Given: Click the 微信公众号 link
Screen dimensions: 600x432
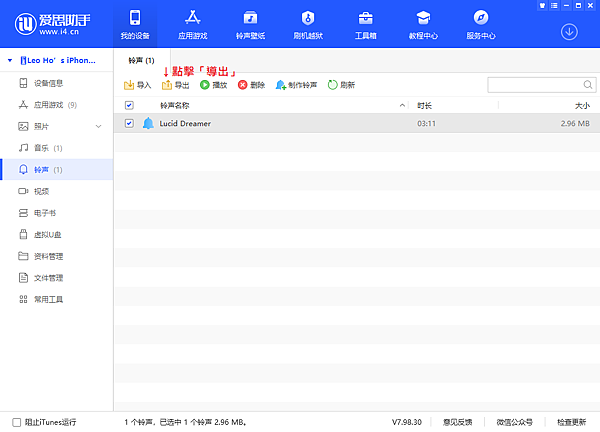Looking at the screenshot, I should click(x=515, y=422).
